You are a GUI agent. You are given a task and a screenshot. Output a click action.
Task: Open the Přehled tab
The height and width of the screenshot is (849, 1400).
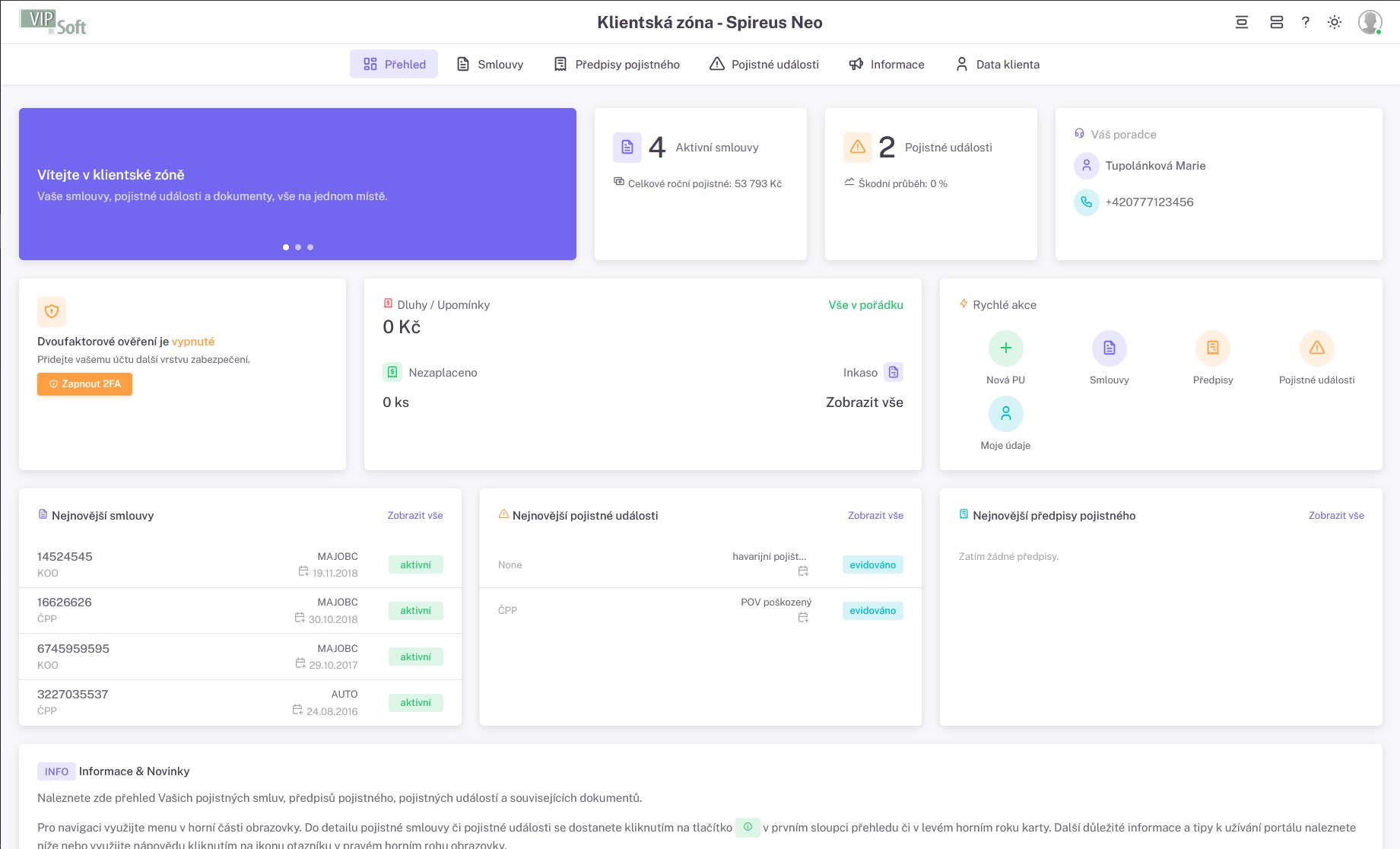394,65
